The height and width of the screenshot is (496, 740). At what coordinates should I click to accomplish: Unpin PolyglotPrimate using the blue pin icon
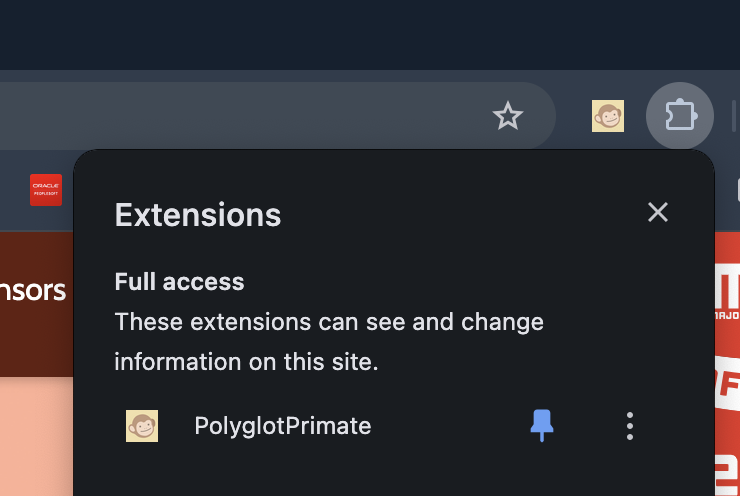(541, 426)
